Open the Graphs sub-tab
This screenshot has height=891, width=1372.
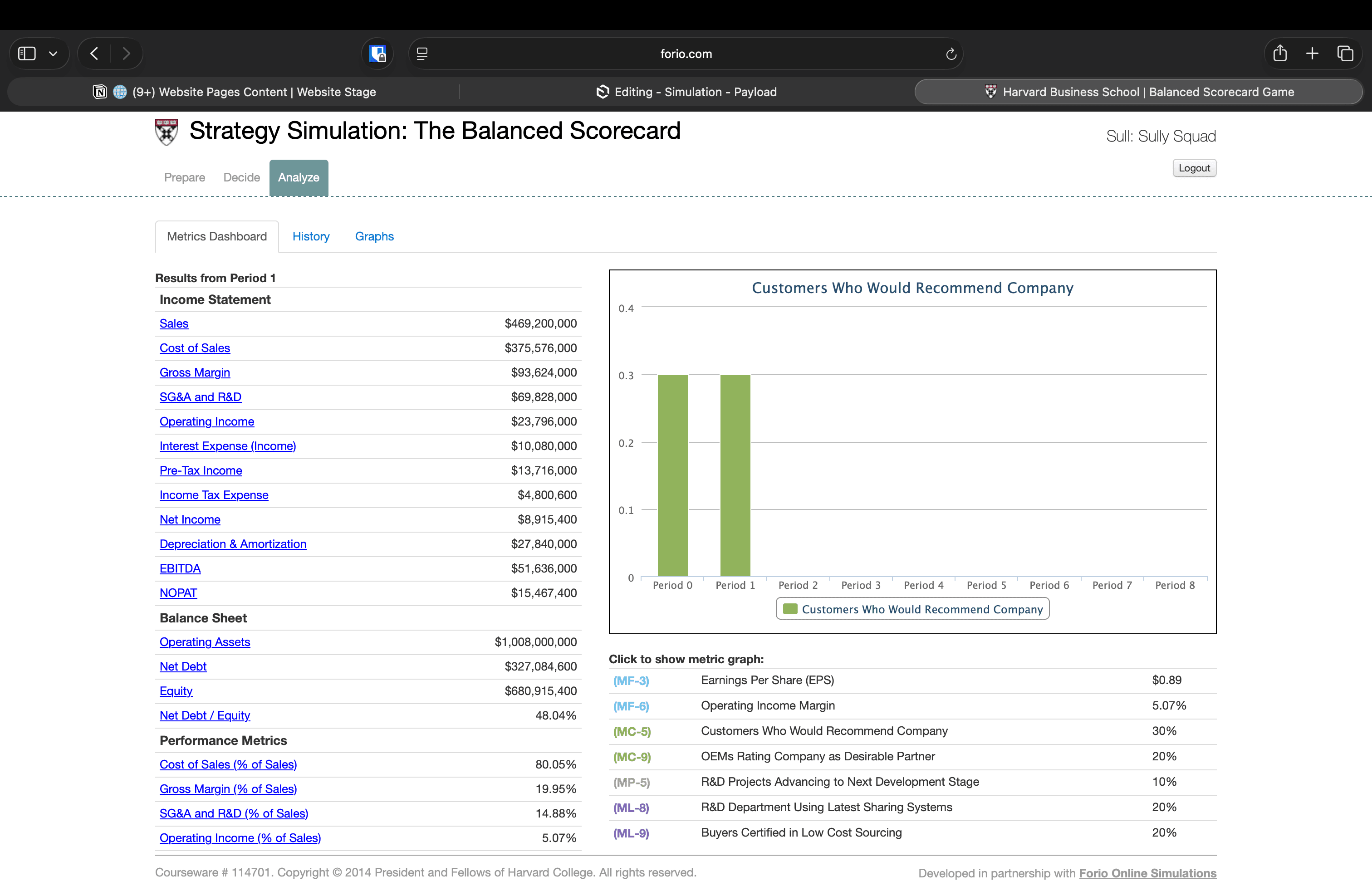tap(374, 236)
